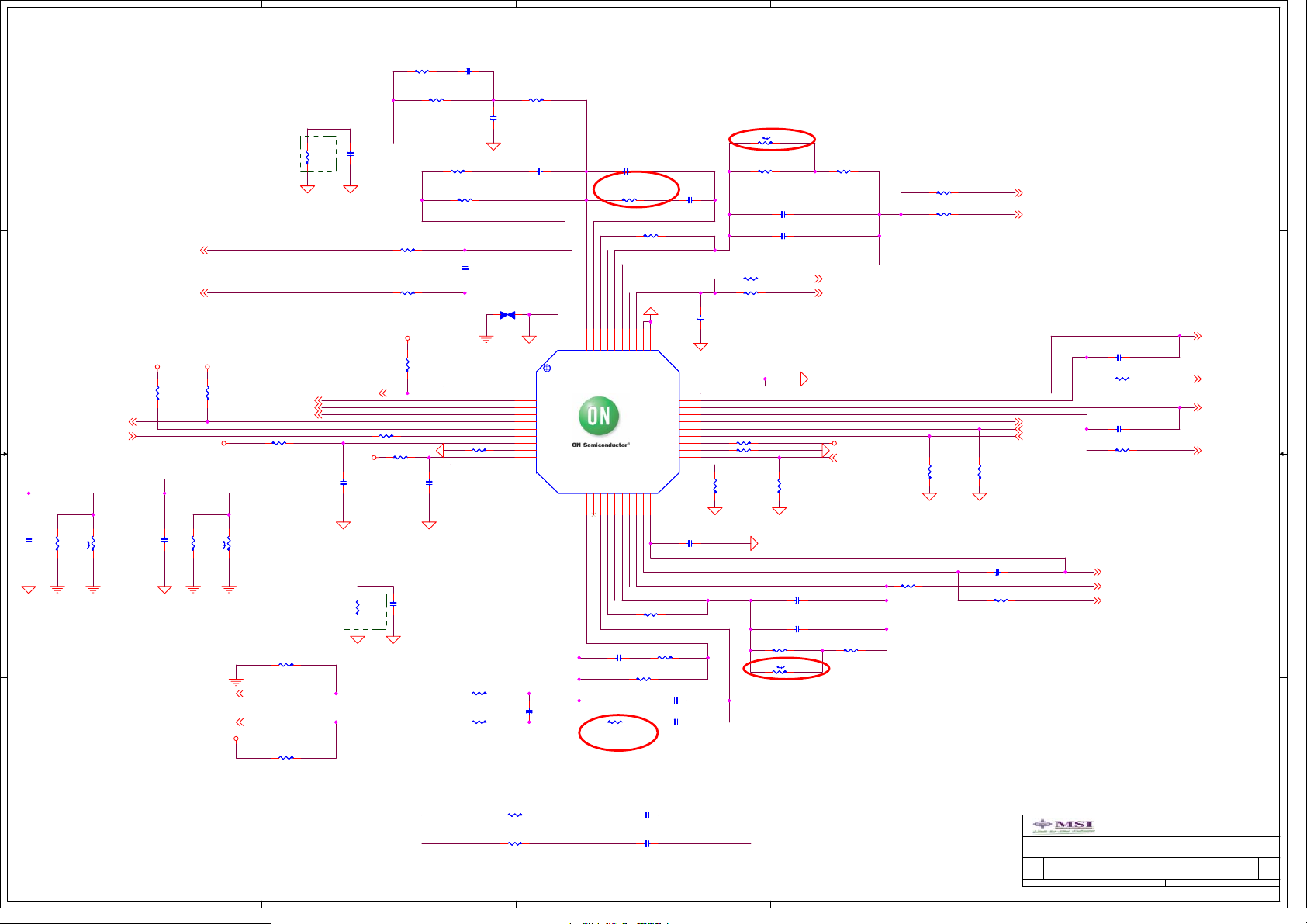
Task: Click the no-connect X mark on the chip's bottom pin
Action: (593, 514)
